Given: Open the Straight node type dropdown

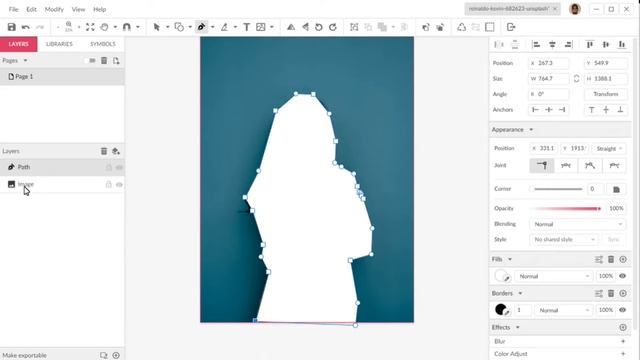Looking at the screenshot, I should pyautogui.click(x=609, y=149).
